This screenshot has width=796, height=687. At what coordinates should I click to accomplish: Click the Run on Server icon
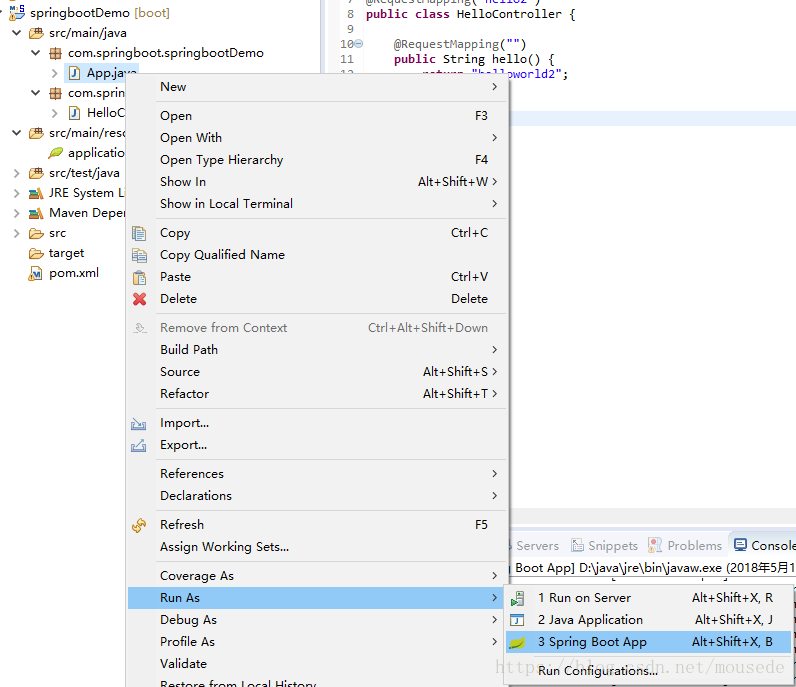[x=518, y=598]
